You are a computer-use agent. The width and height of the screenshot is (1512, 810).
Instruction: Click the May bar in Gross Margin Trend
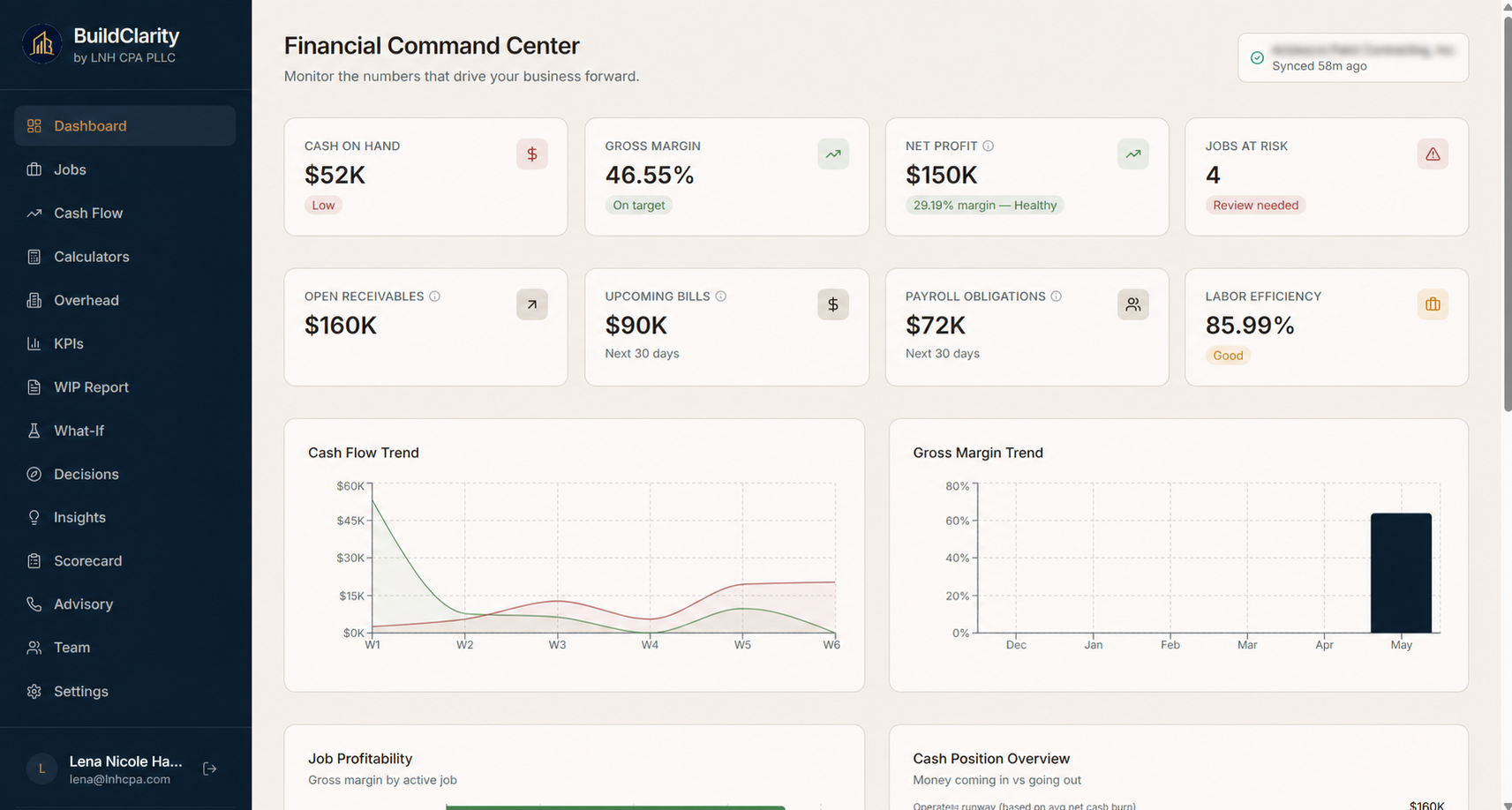pyautogui.click(x=1401, y=573)
